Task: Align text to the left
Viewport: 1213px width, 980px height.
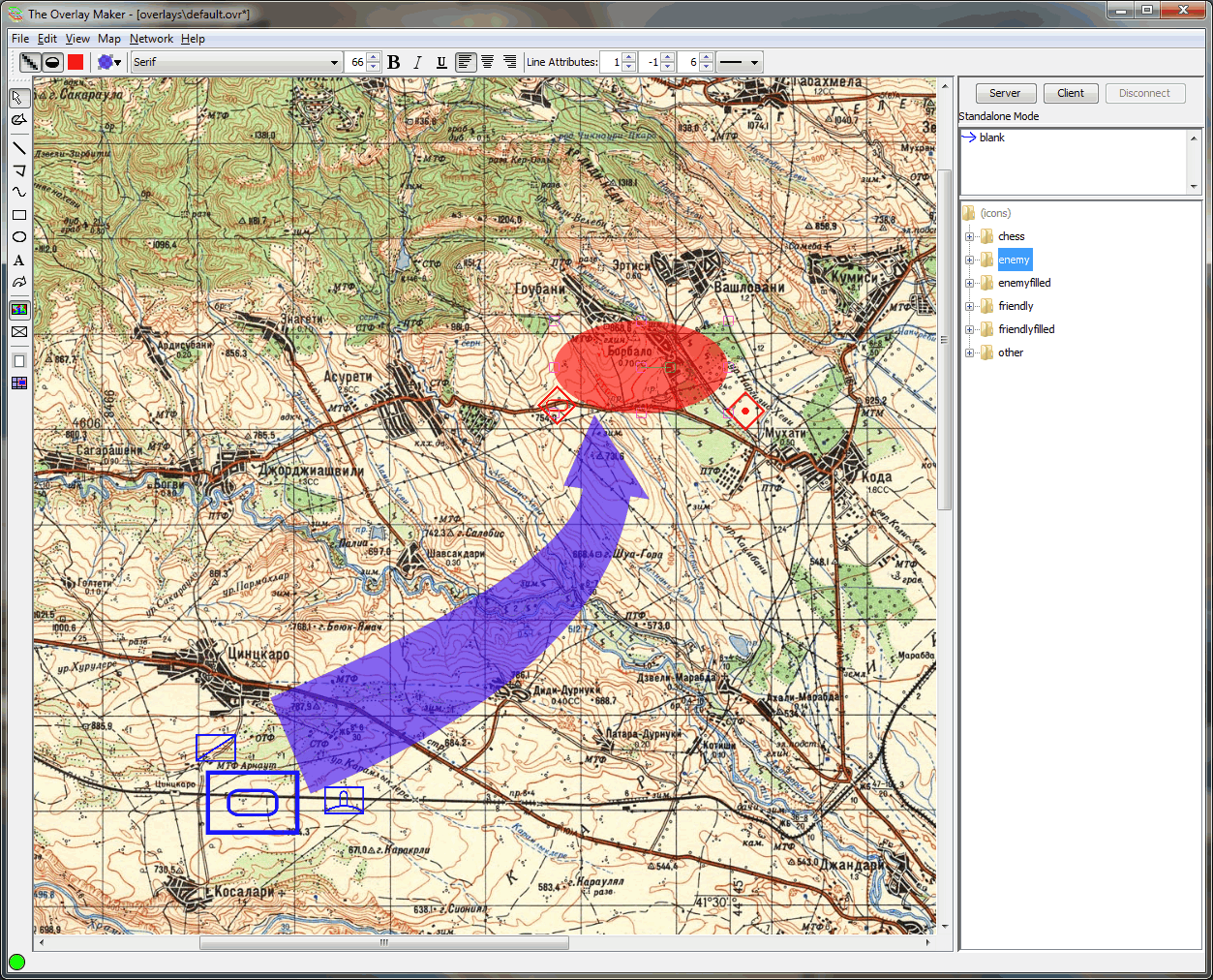Action: coord(466,62)
